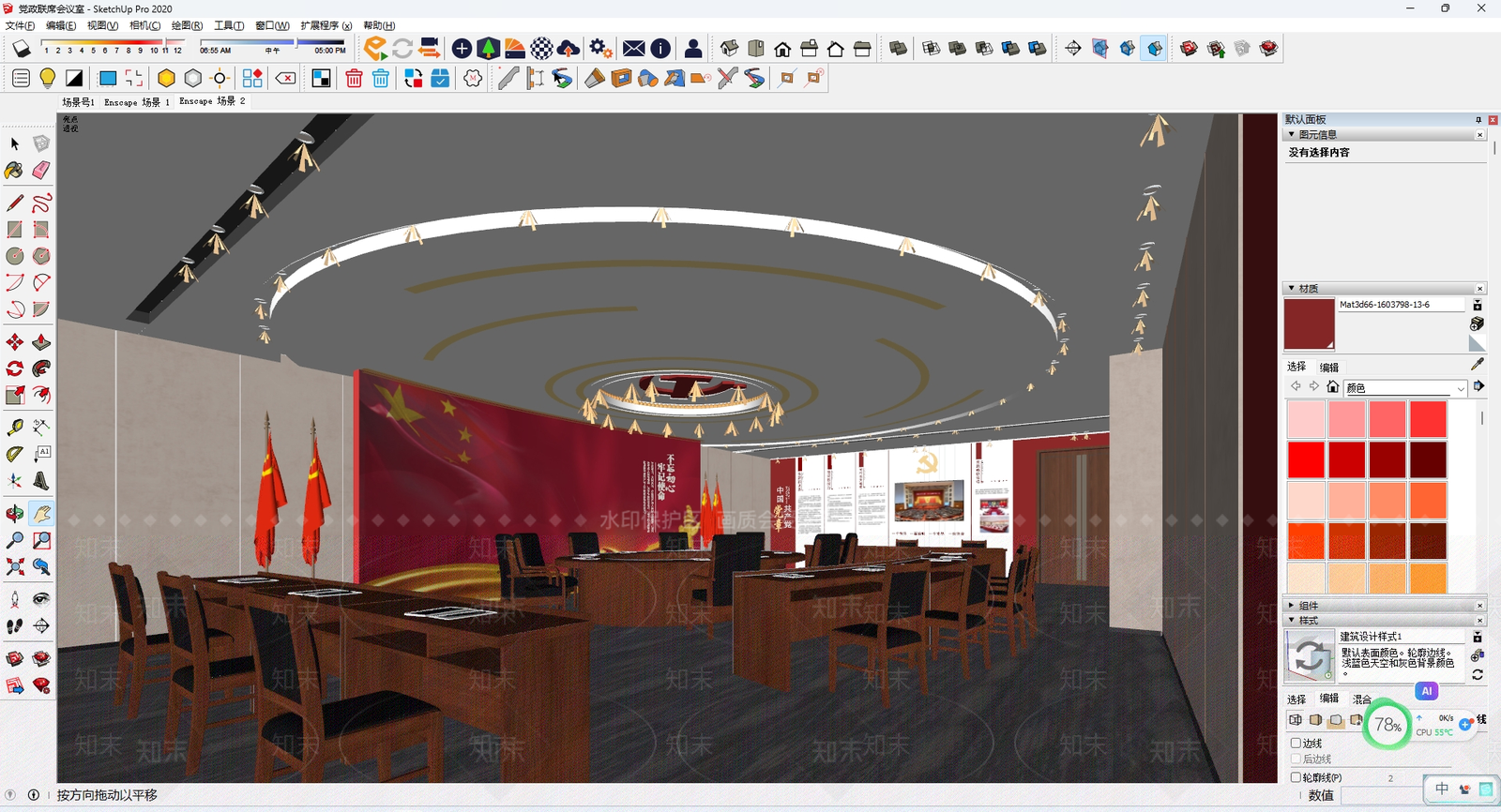This screenshot has height=812, width=1501.
Task: Click the red trash bin icon
Action: point(354,79)
